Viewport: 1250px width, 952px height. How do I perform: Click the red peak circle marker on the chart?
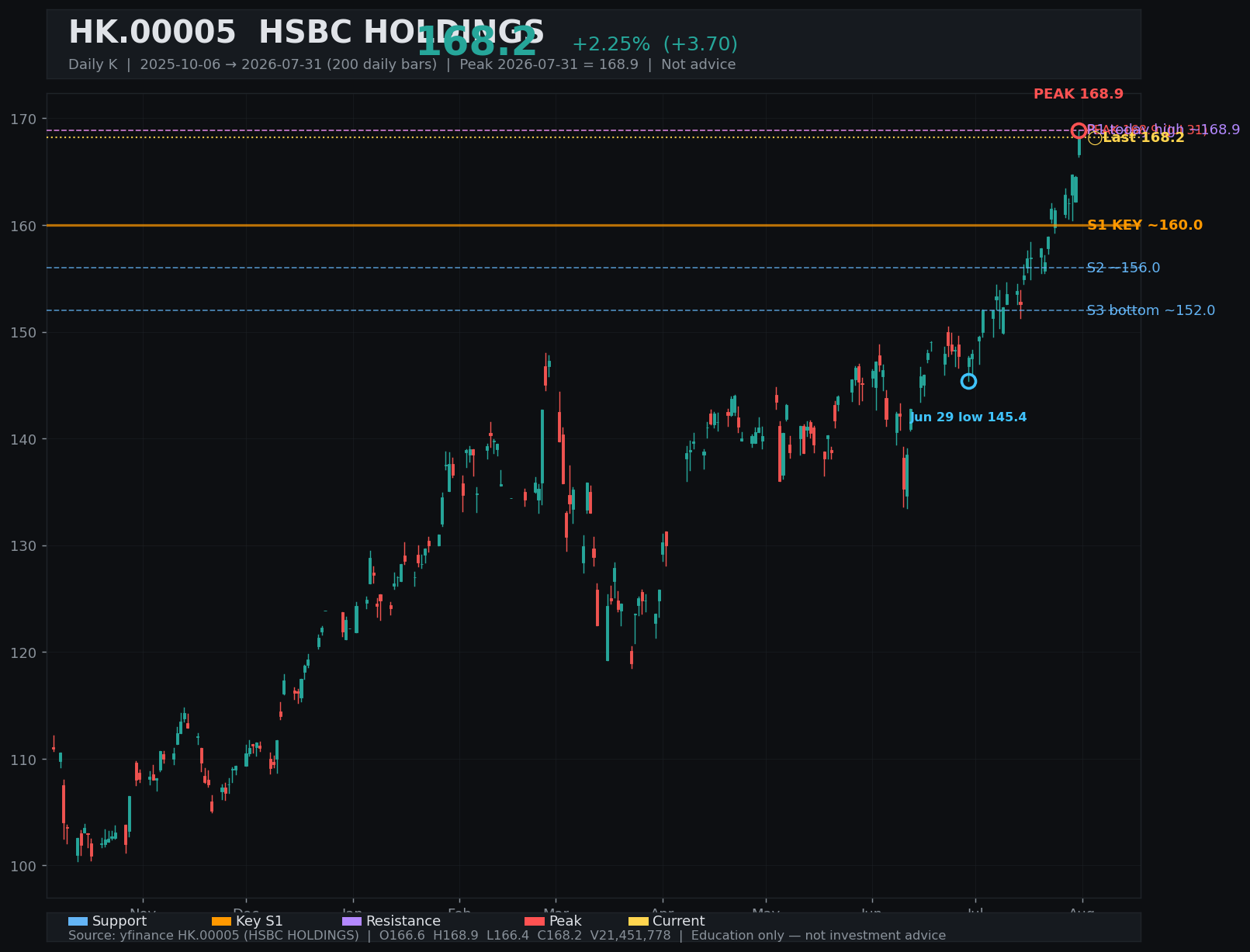point(1079,130)
